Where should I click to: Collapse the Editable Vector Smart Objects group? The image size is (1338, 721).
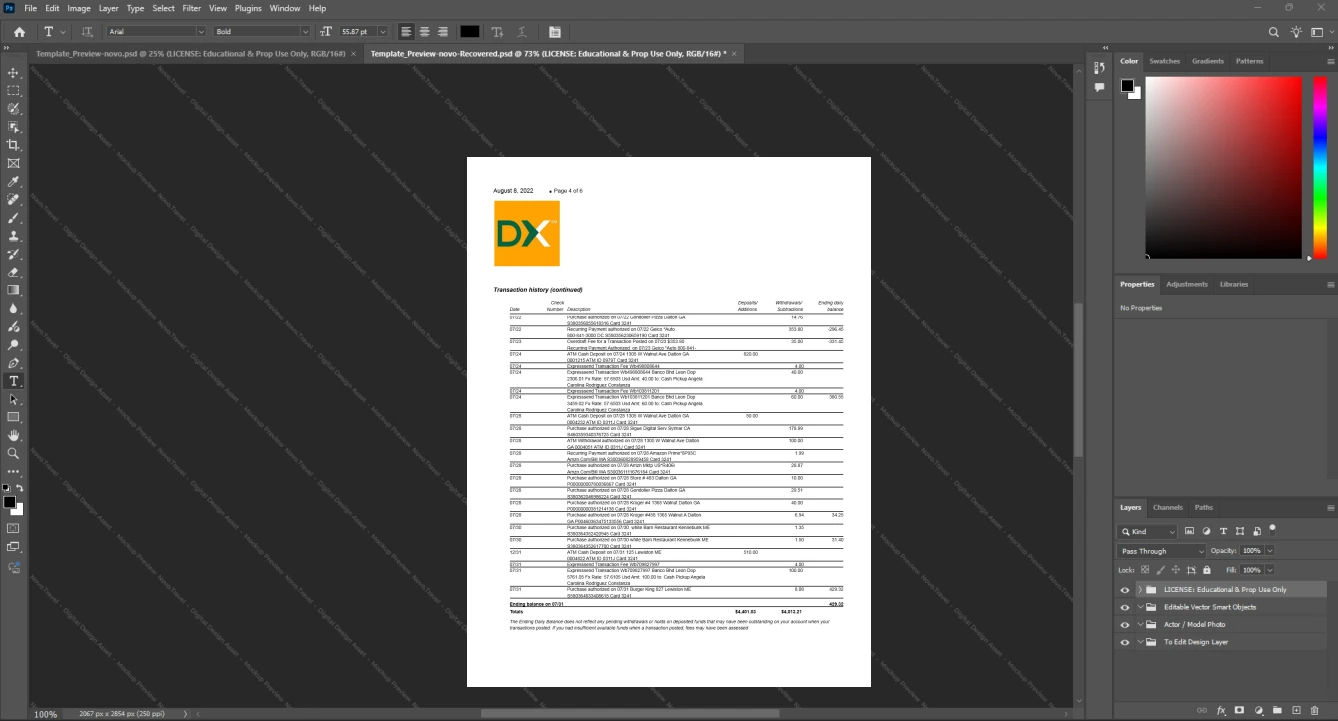[1139, 607]
